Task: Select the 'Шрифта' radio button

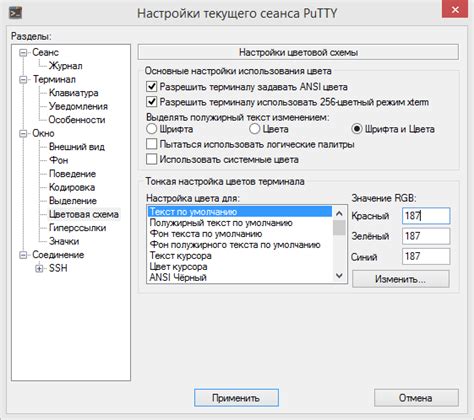Action: click(x=151, y=129)
